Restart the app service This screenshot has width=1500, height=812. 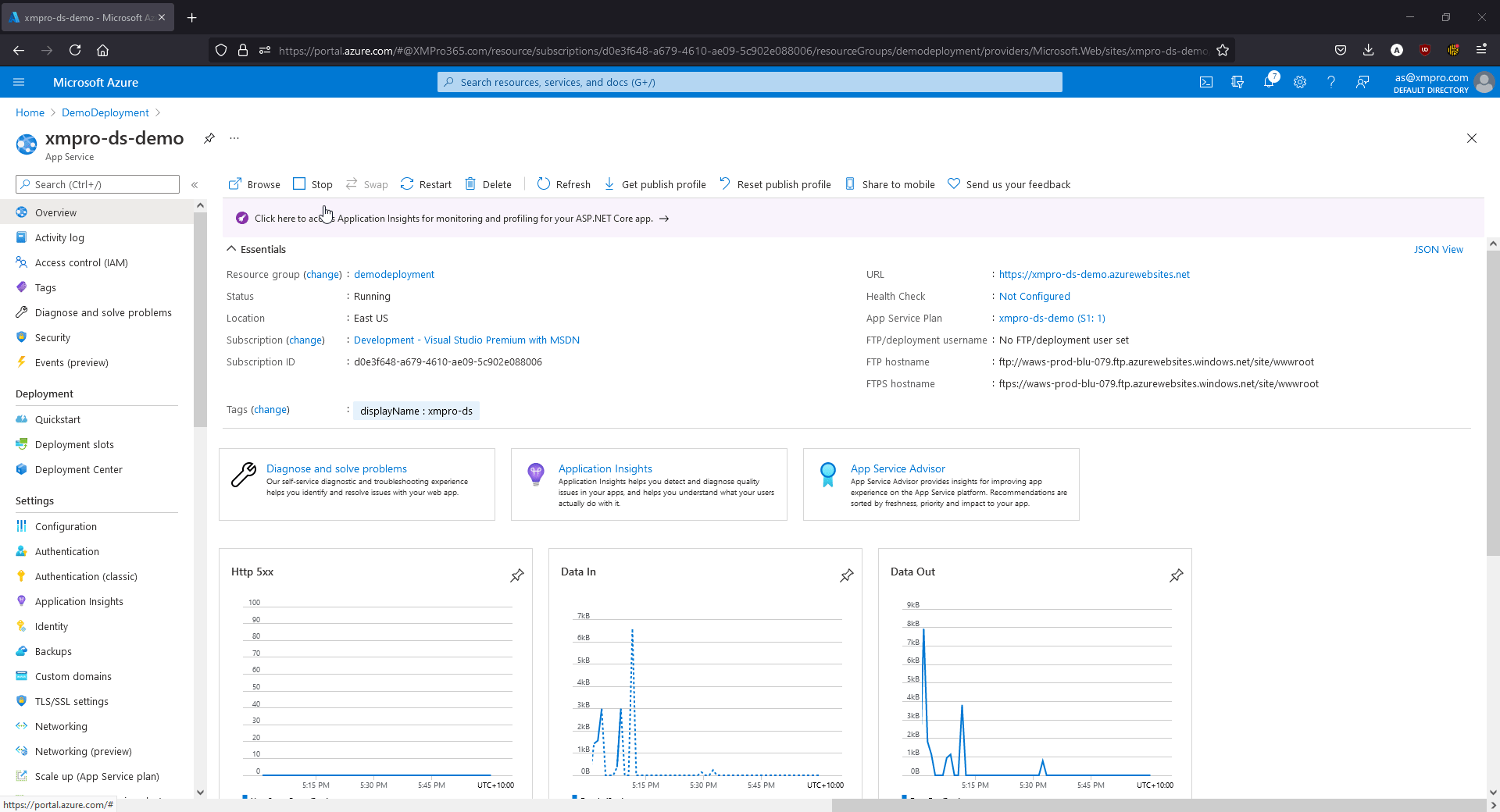(x=426, y=184)
